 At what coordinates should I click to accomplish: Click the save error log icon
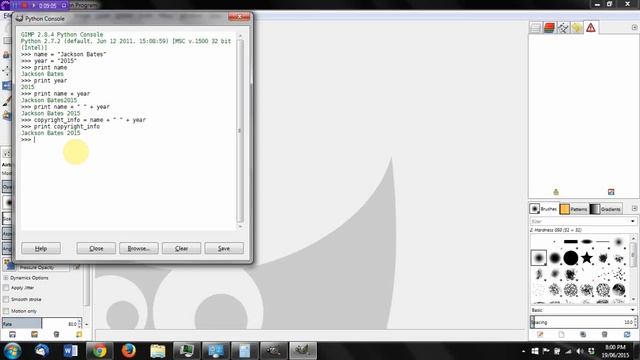tap(611, 192)
